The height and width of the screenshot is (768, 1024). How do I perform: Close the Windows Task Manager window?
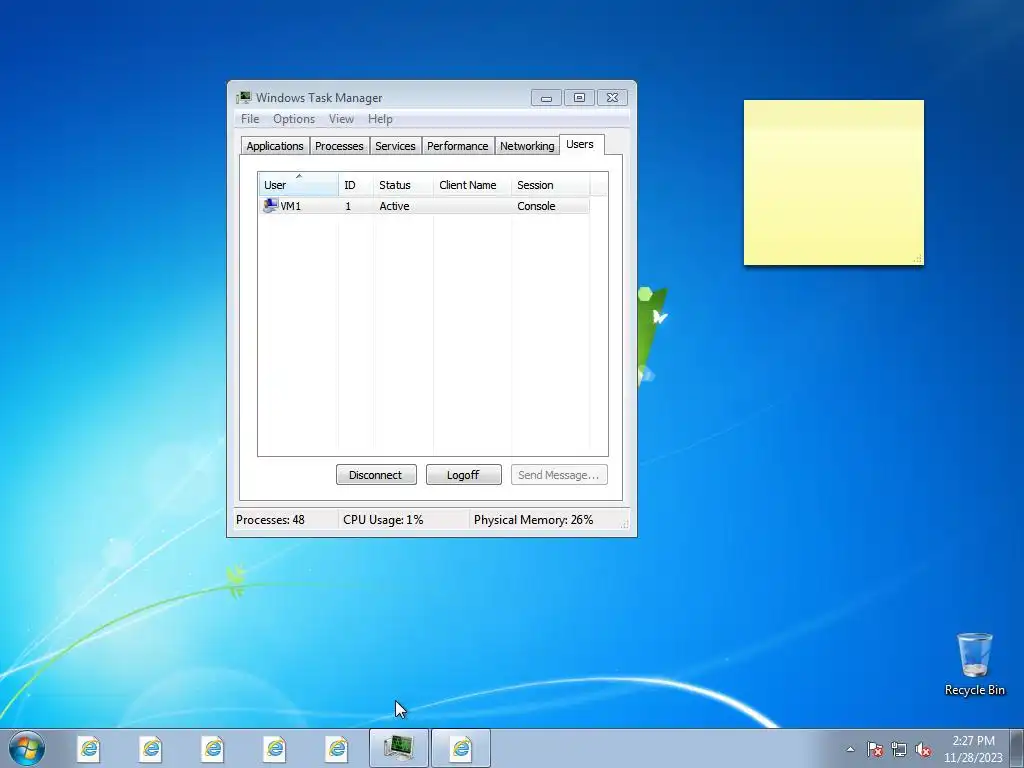[x=613, y=98]
